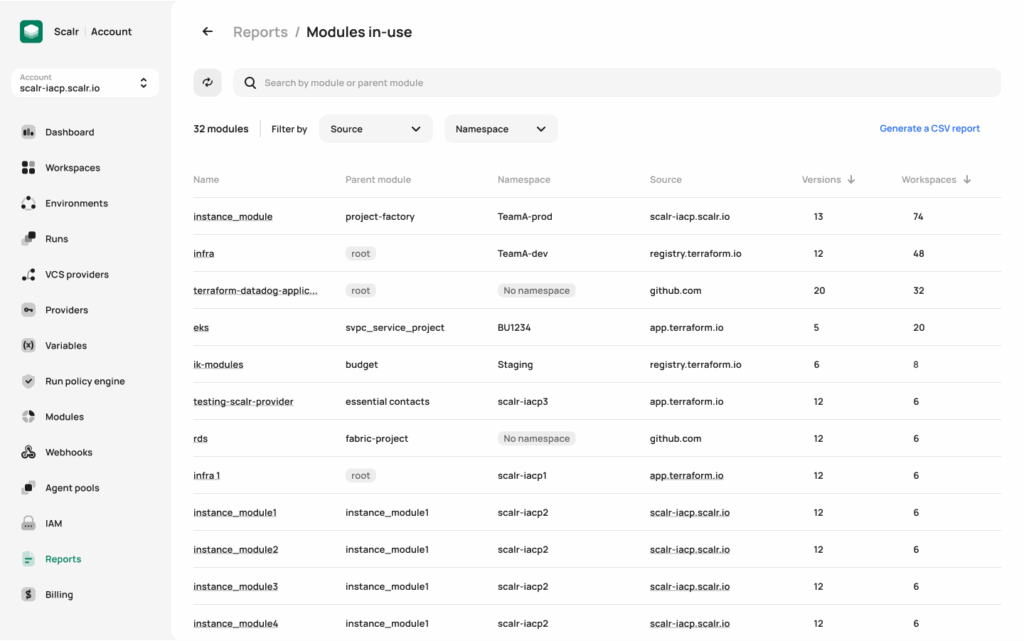
Task: Click Generate a CSV report link
Action: 929,129
